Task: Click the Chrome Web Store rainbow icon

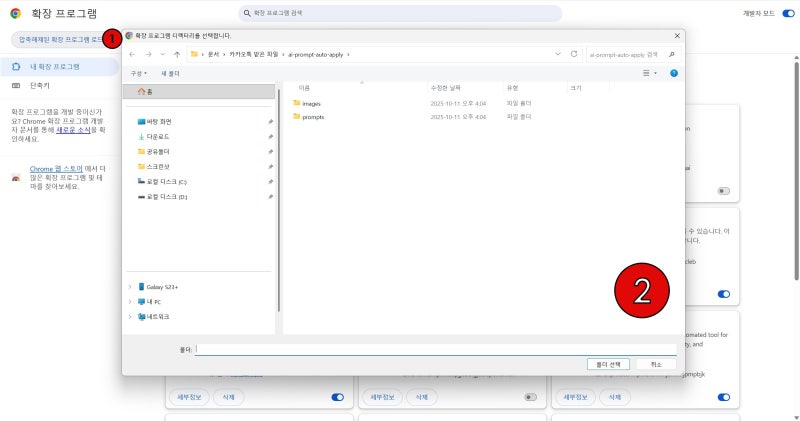Action: tap(16, 178)
